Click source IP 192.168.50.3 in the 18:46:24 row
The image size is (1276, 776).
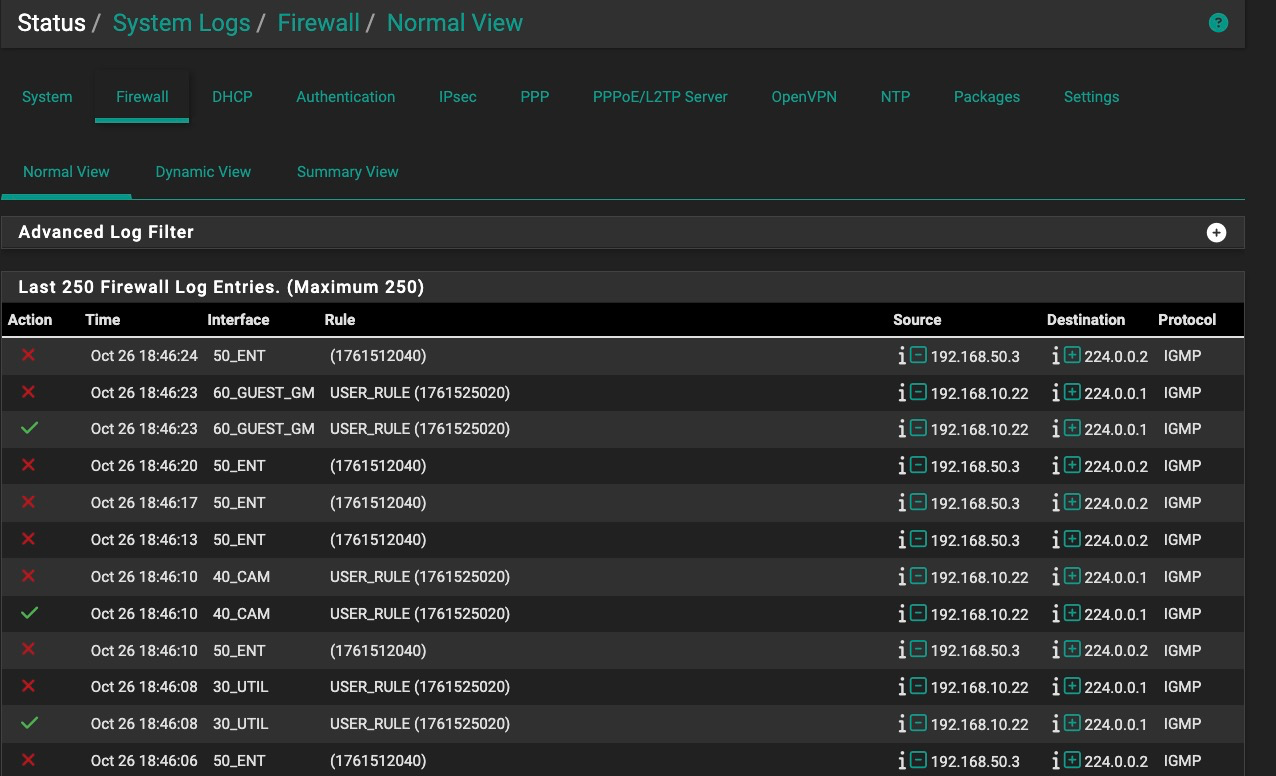point(975,356)
